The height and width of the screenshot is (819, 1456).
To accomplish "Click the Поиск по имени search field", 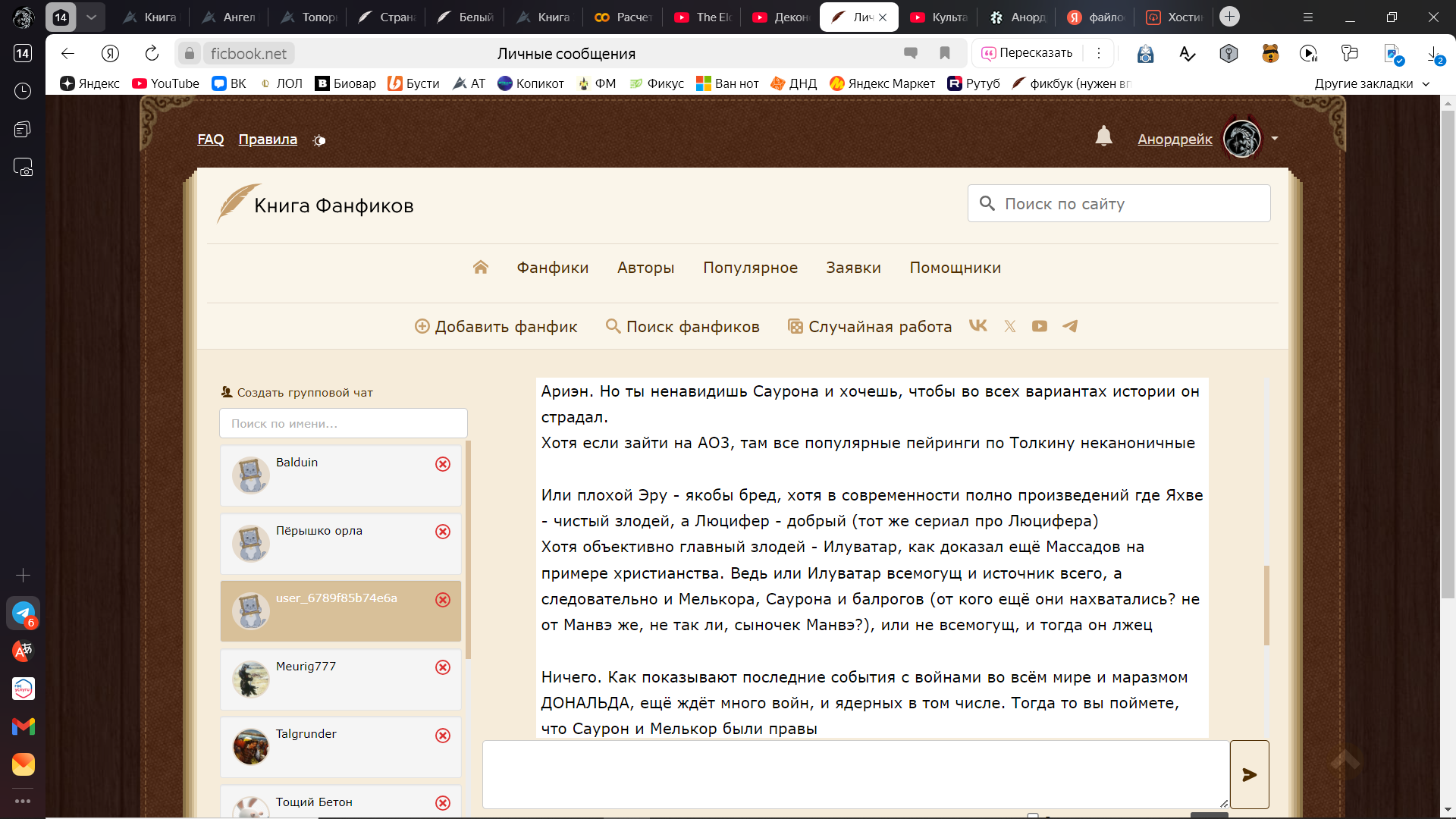I will pyautogui.click(x=343, y=424).
